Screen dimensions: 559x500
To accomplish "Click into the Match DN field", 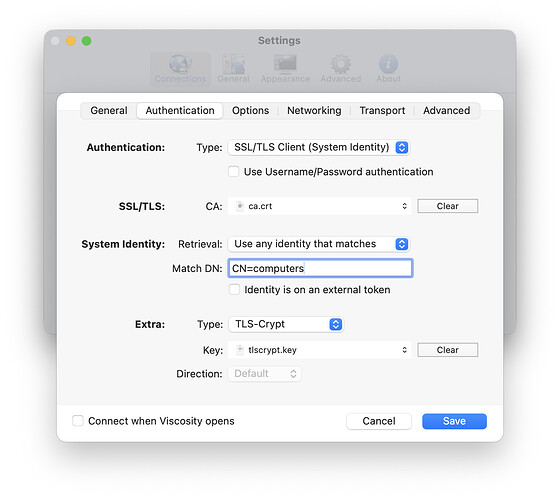I will [x=320, y=268].
